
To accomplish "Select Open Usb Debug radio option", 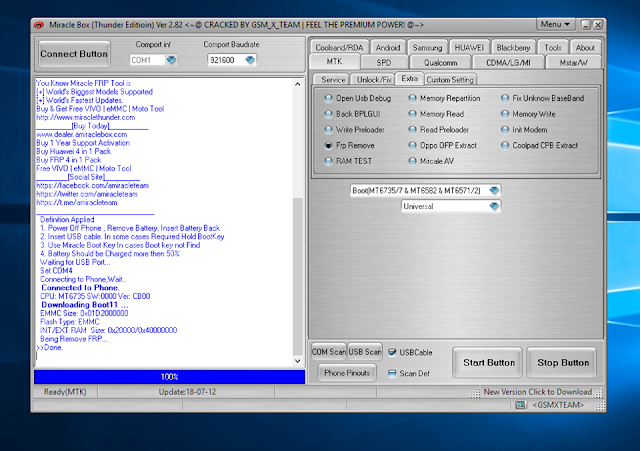I will 328,98.
